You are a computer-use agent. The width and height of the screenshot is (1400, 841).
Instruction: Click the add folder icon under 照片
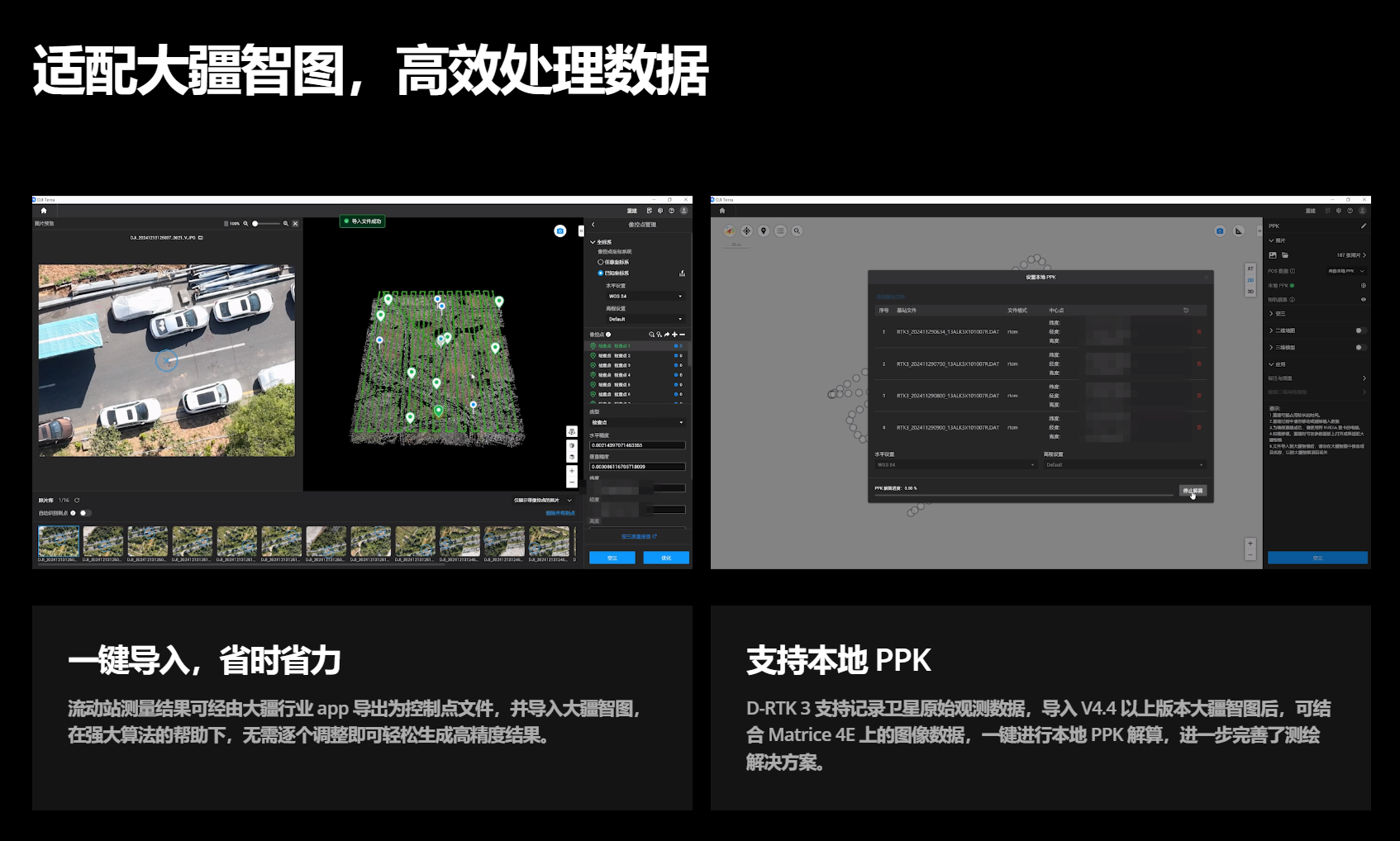[1285, 255]
